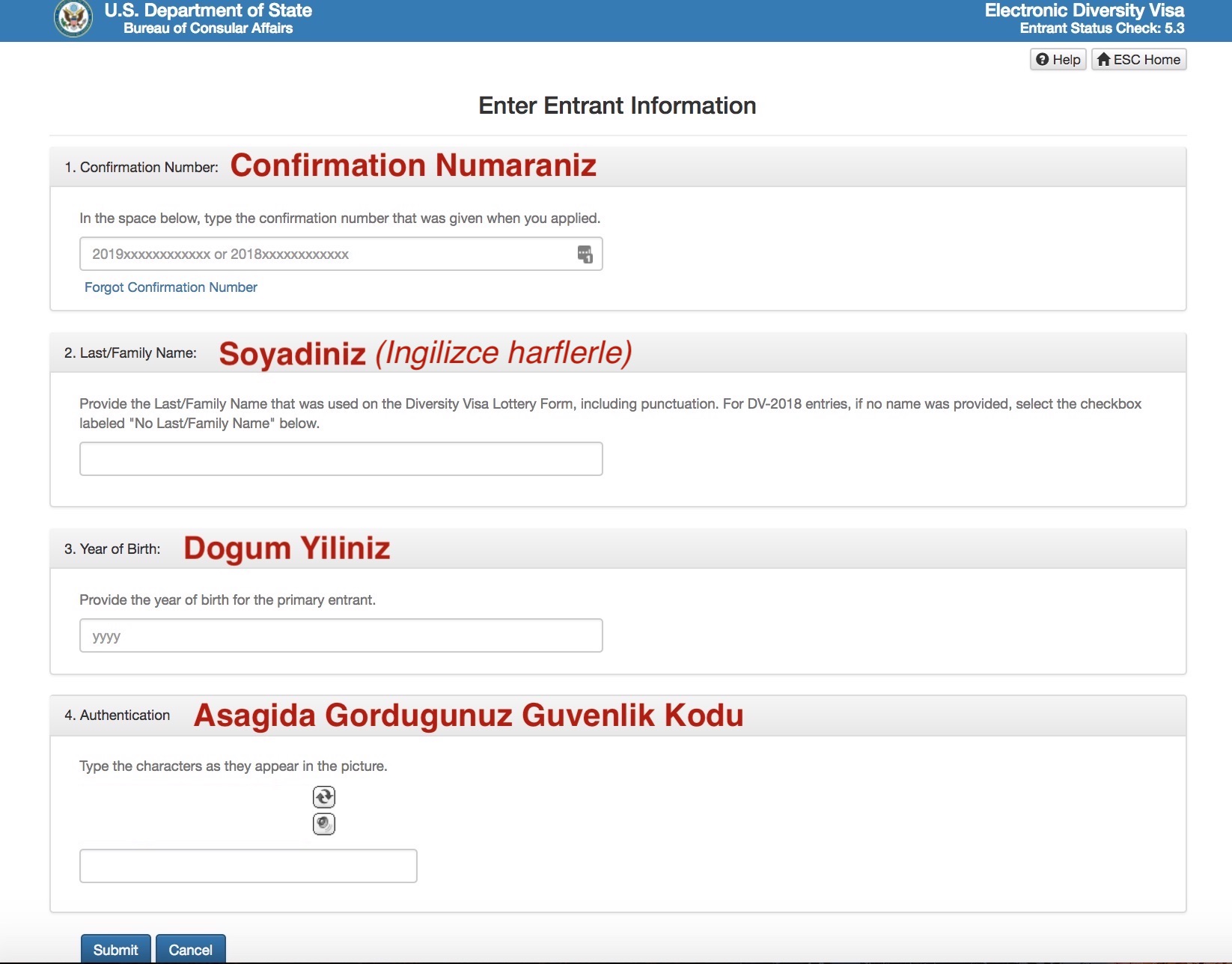Screen dimensions: 1232x964
Task: Go to ESC Home
Action: pos(1139,60)
